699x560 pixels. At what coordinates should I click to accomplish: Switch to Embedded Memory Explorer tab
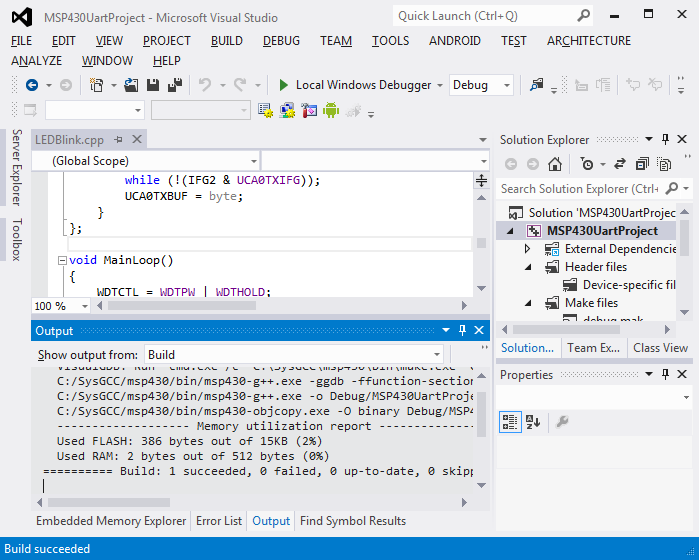point(111,521)
